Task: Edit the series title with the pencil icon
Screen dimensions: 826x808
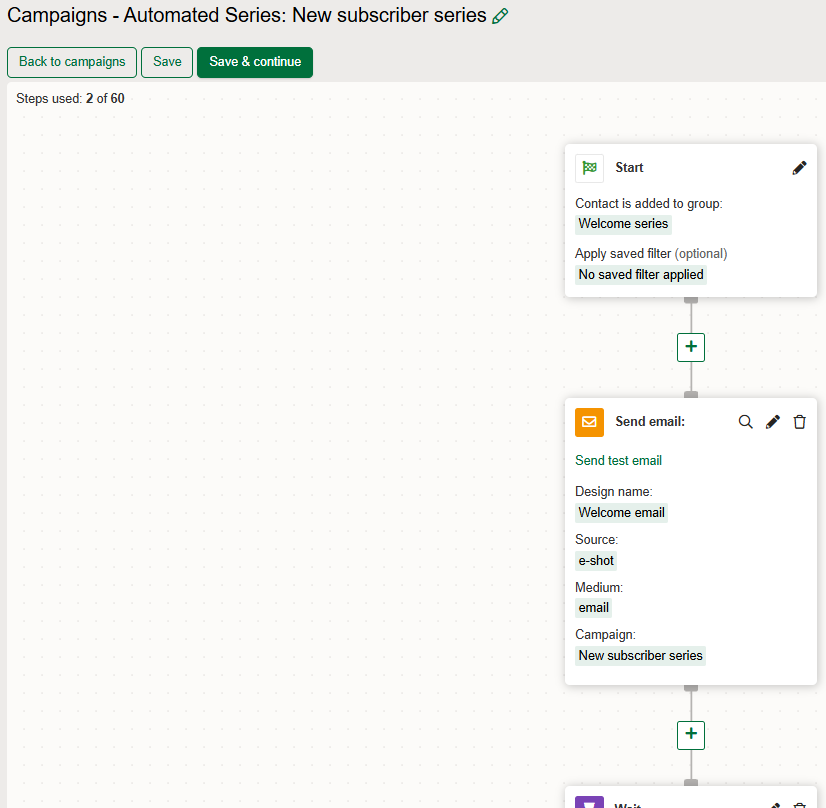Action: point(500,16)
